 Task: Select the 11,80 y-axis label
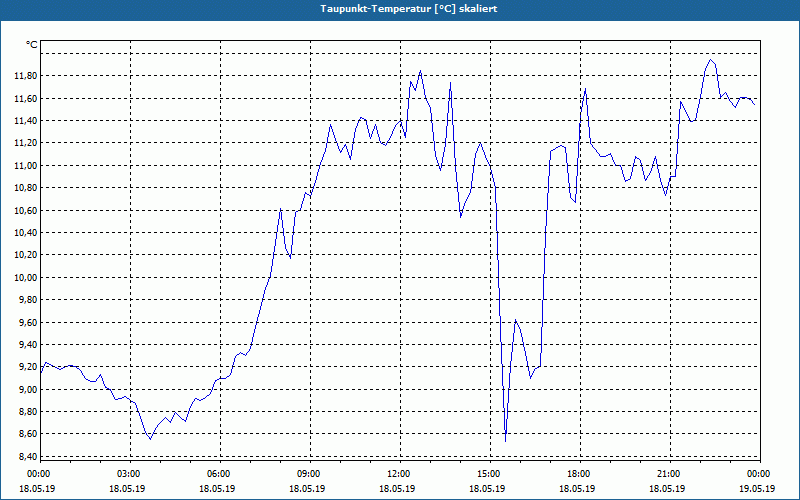[26, 76]
